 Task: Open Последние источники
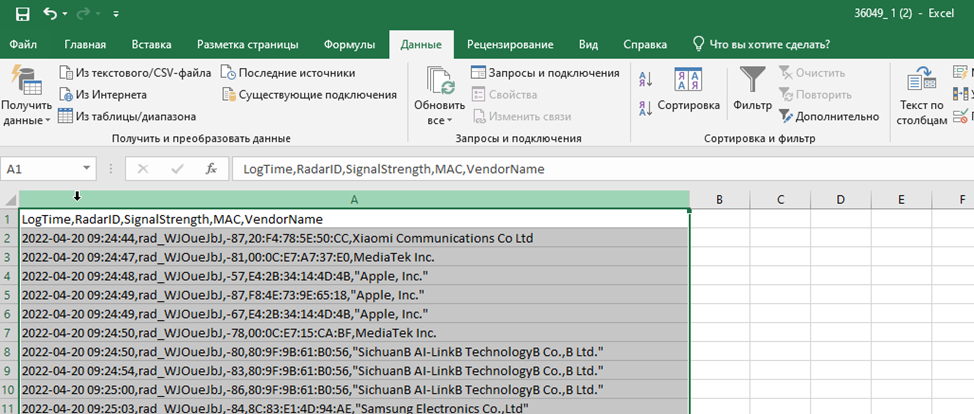pyautogui.click(x=288, y=73)
